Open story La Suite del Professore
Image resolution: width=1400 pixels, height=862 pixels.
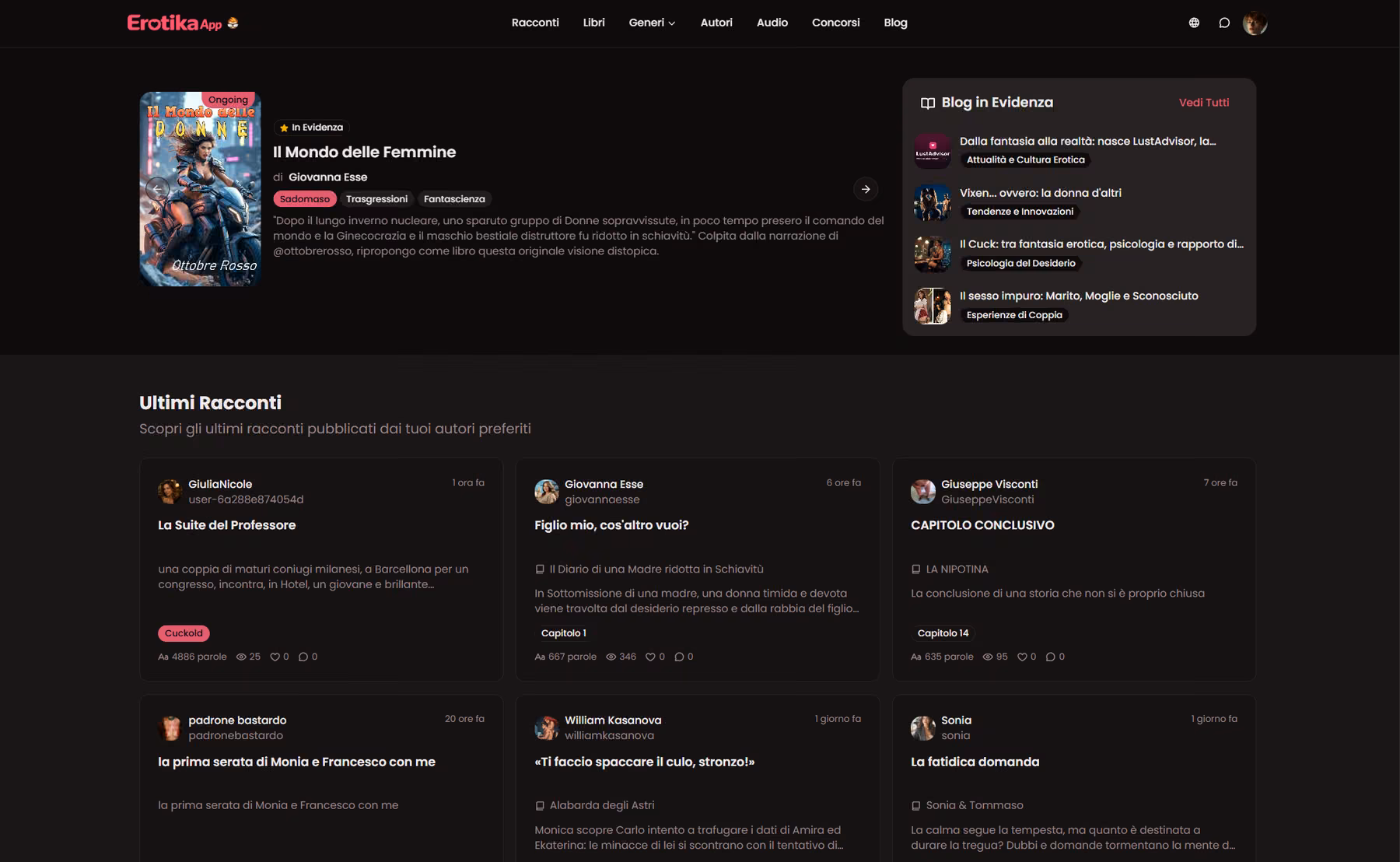[x=226, y=525]
